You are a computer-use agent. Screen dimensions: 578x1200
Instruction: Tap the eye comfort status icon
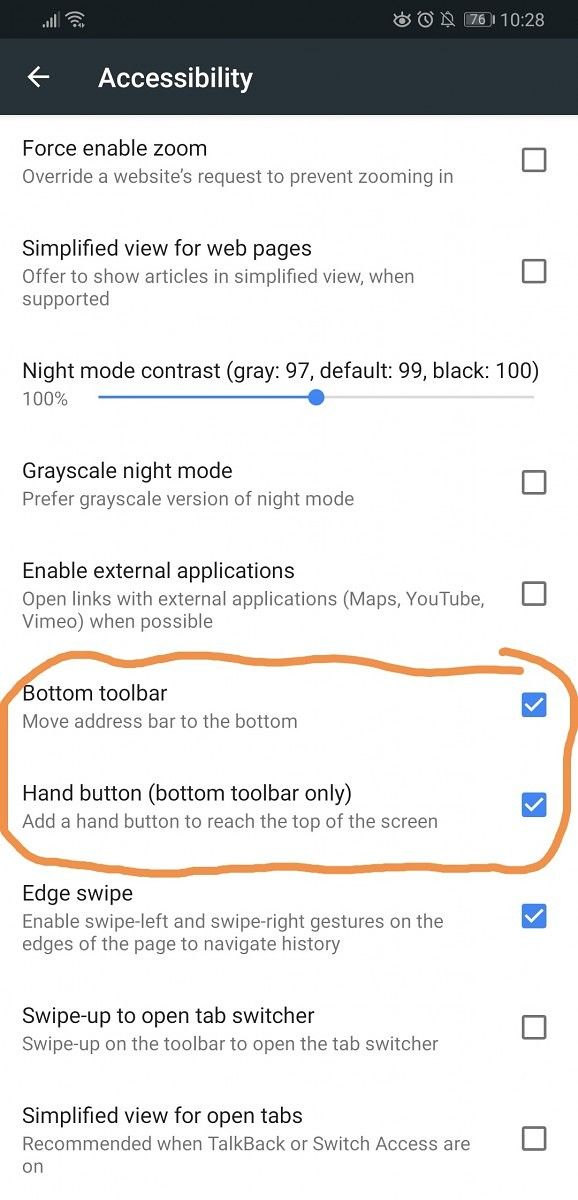[402, 19]
